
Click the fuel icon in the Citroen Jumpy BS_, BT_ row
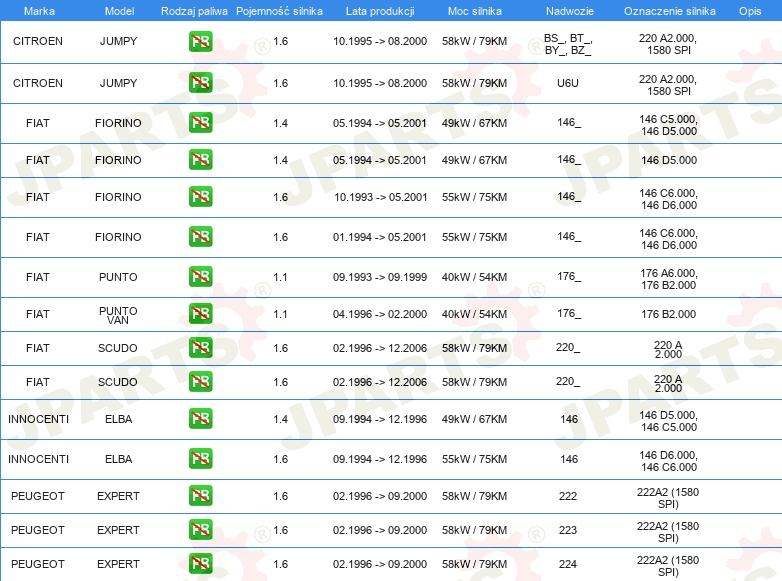pyautogui.click(x=200, y=41)
